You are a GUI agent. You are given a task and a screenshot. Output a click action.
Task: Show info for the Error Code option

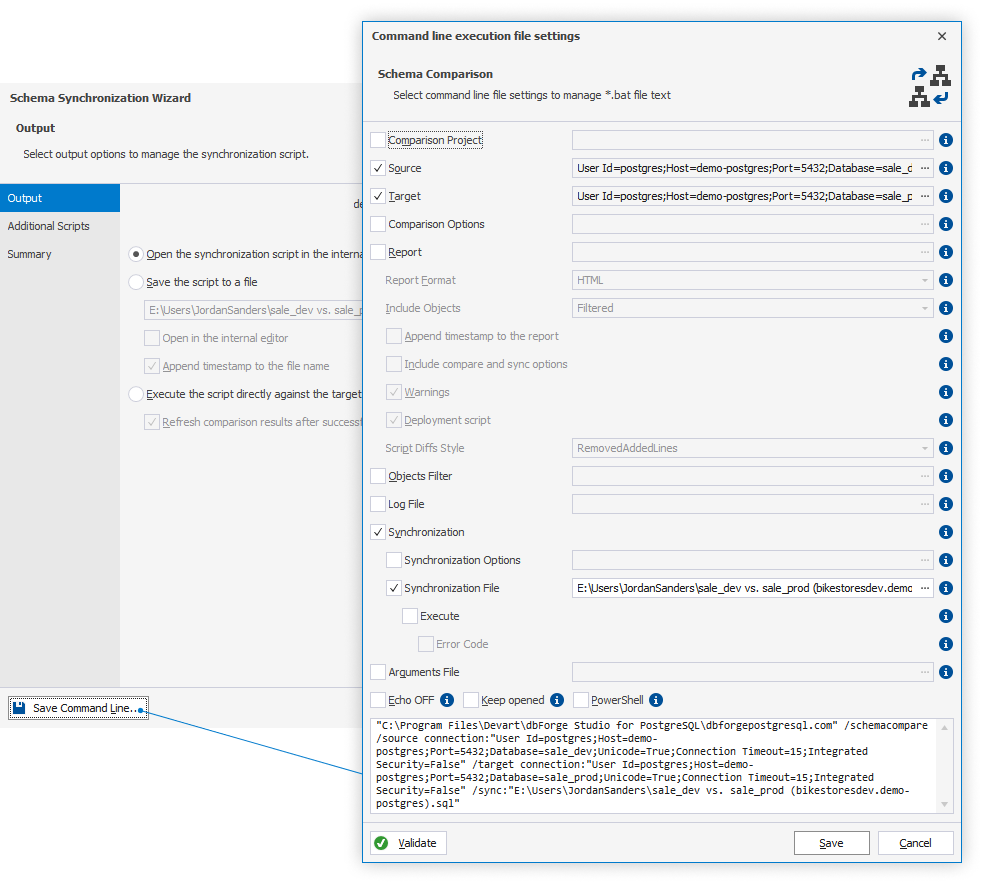[946, 644]
